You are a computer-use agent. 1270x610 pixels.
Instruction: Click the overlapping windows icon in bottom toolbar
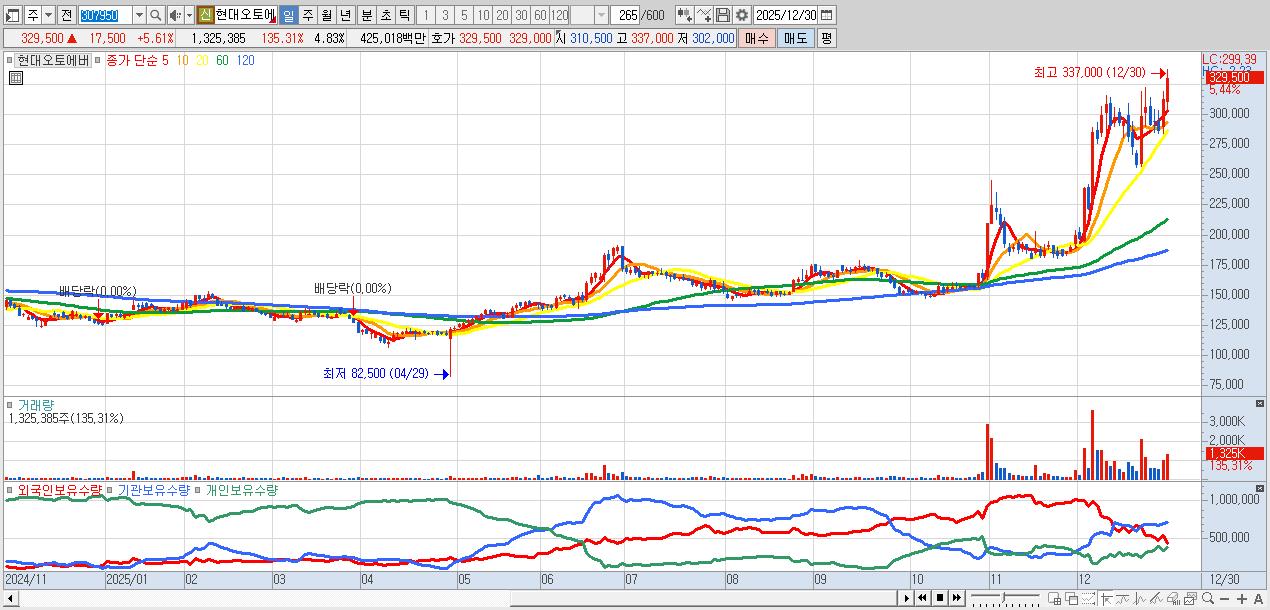[x=1071, y=598]
